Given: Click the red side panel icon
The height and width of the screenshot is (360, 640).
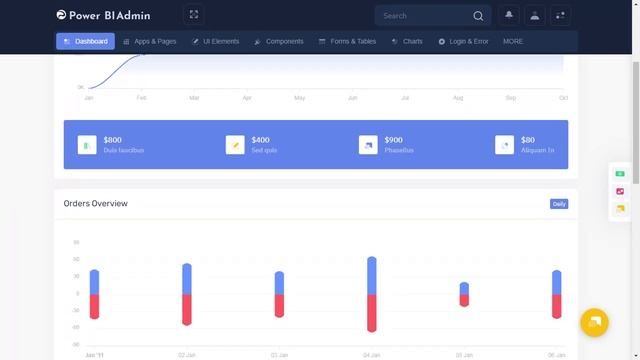Looking at the screenshot, I should 620,191.
